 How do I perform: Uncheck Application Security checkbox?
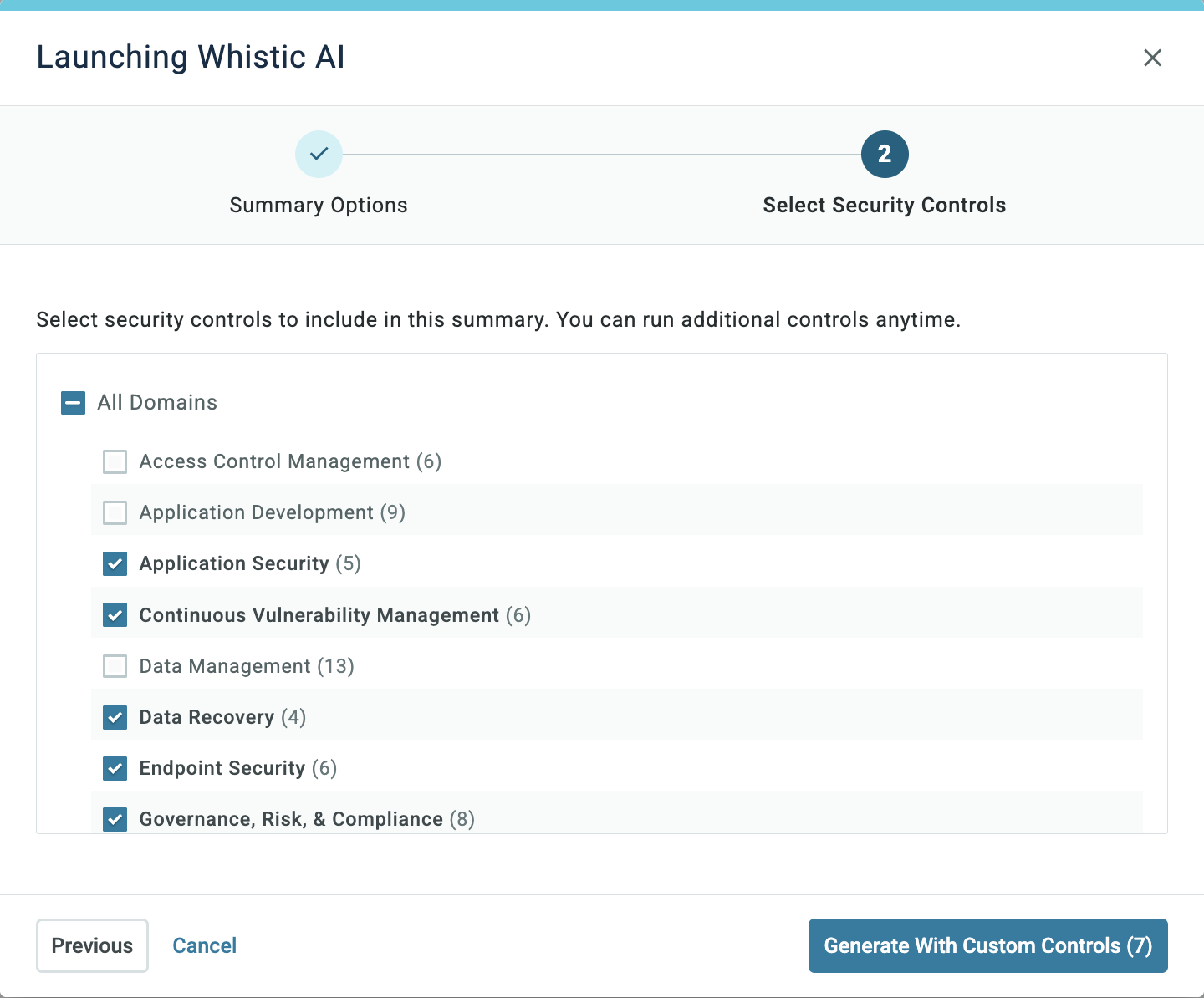115,563
